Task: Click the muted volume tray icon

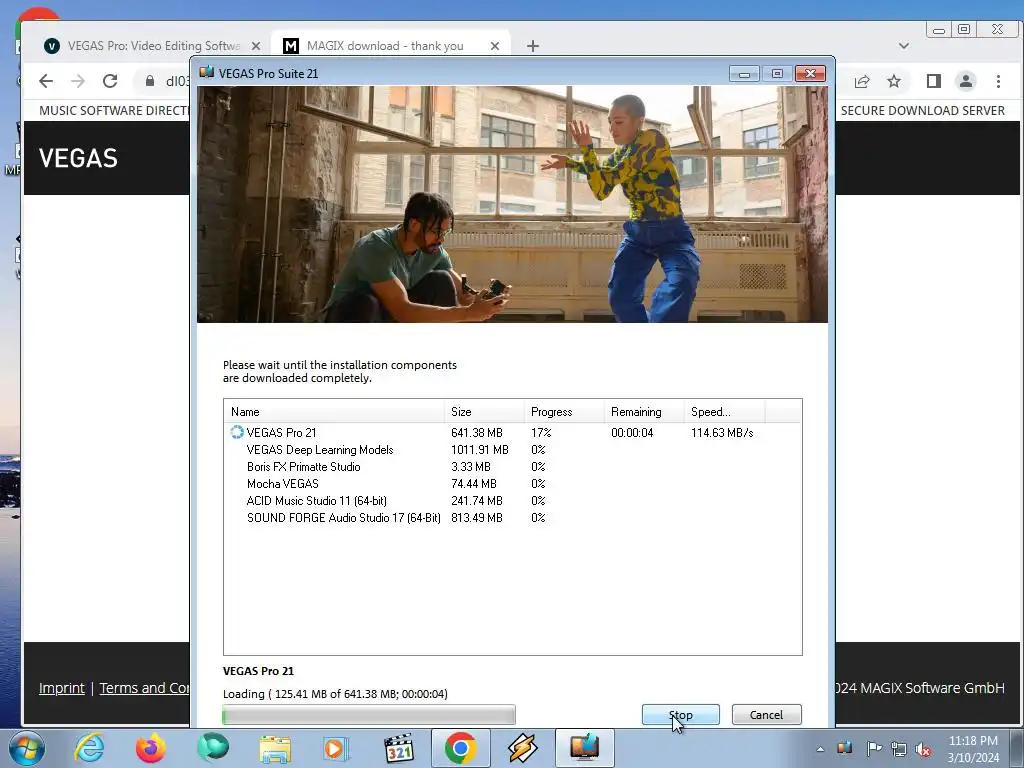Action: coord(923,749)
